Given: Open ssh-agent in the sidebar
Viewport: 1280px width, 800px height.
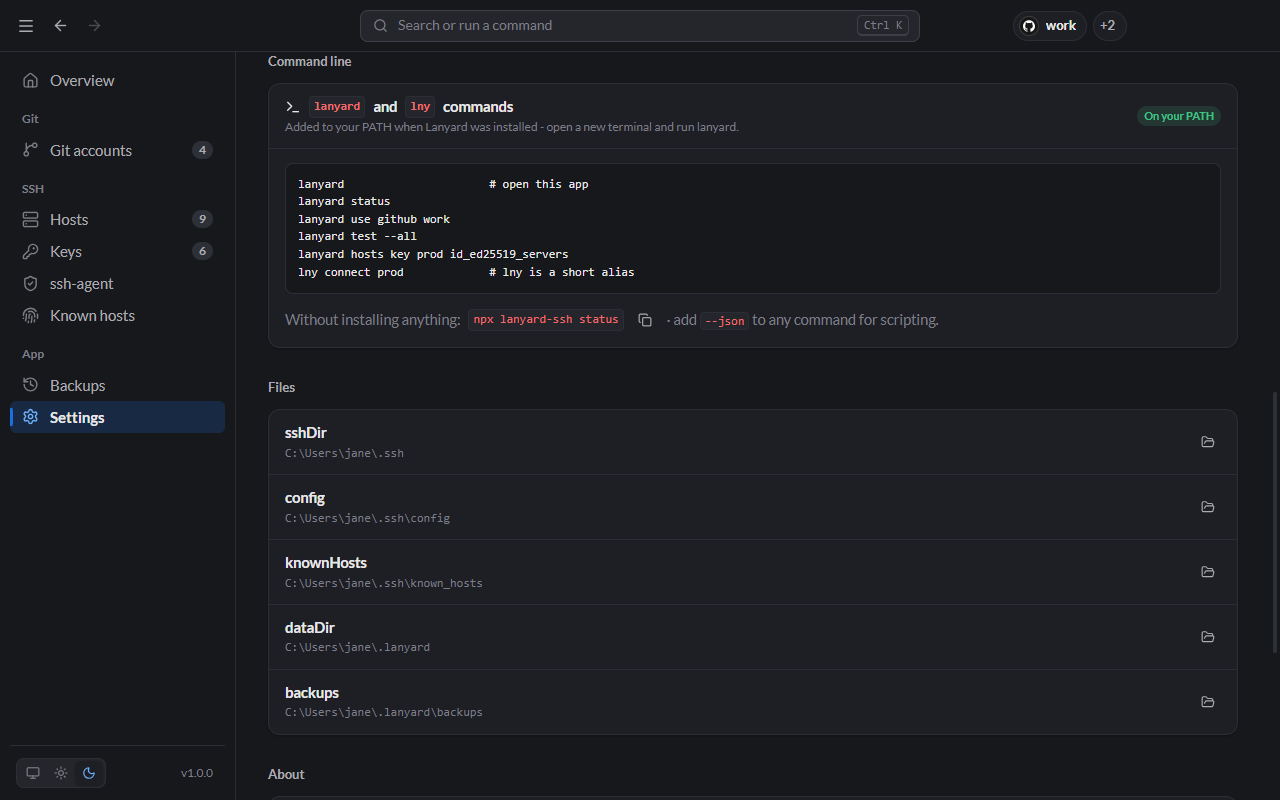Looking at the screenshot, I should pos(117,283).
